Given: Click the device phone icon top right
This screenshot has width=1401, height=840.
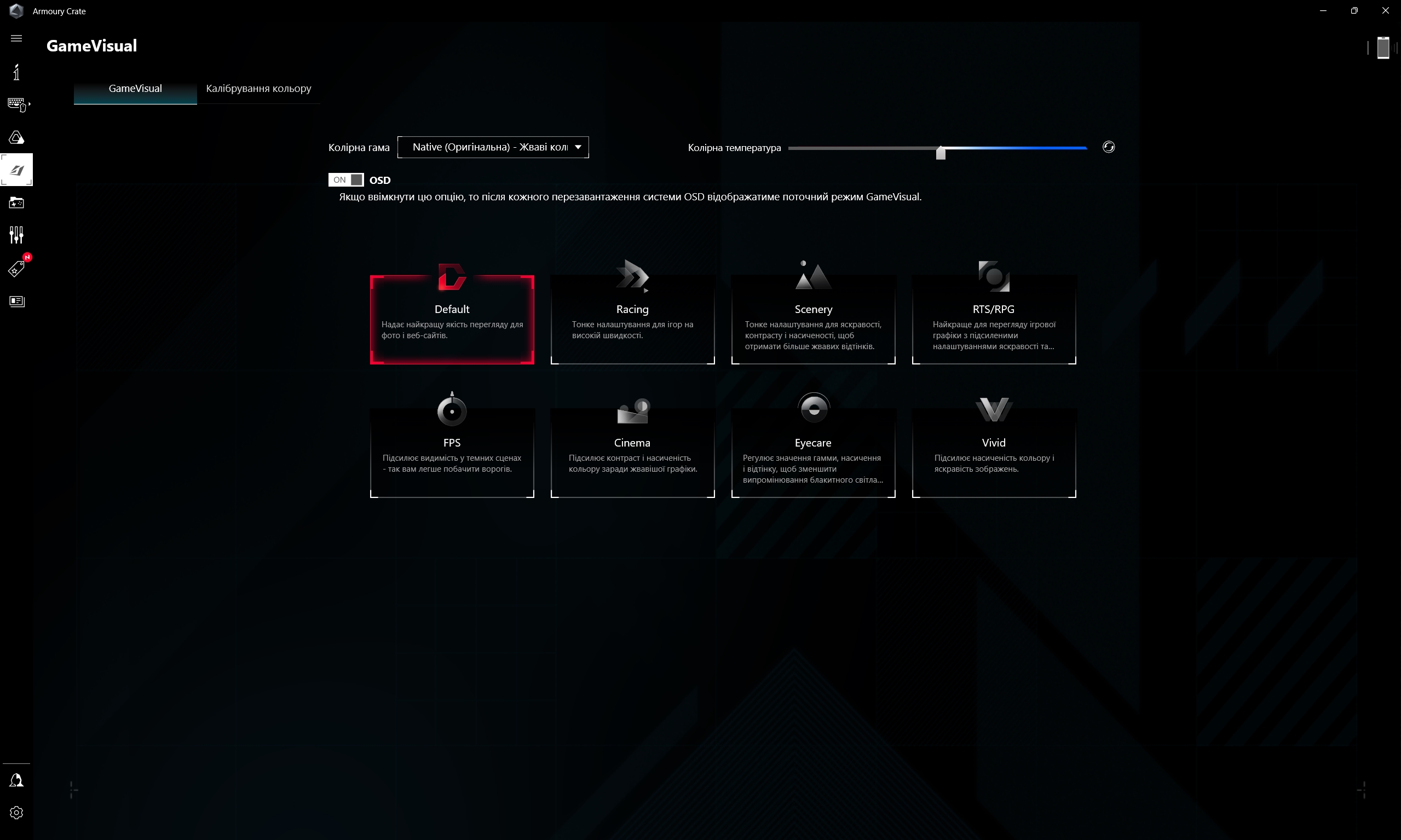Looking at the screenshot, I should click(1383, 48).
